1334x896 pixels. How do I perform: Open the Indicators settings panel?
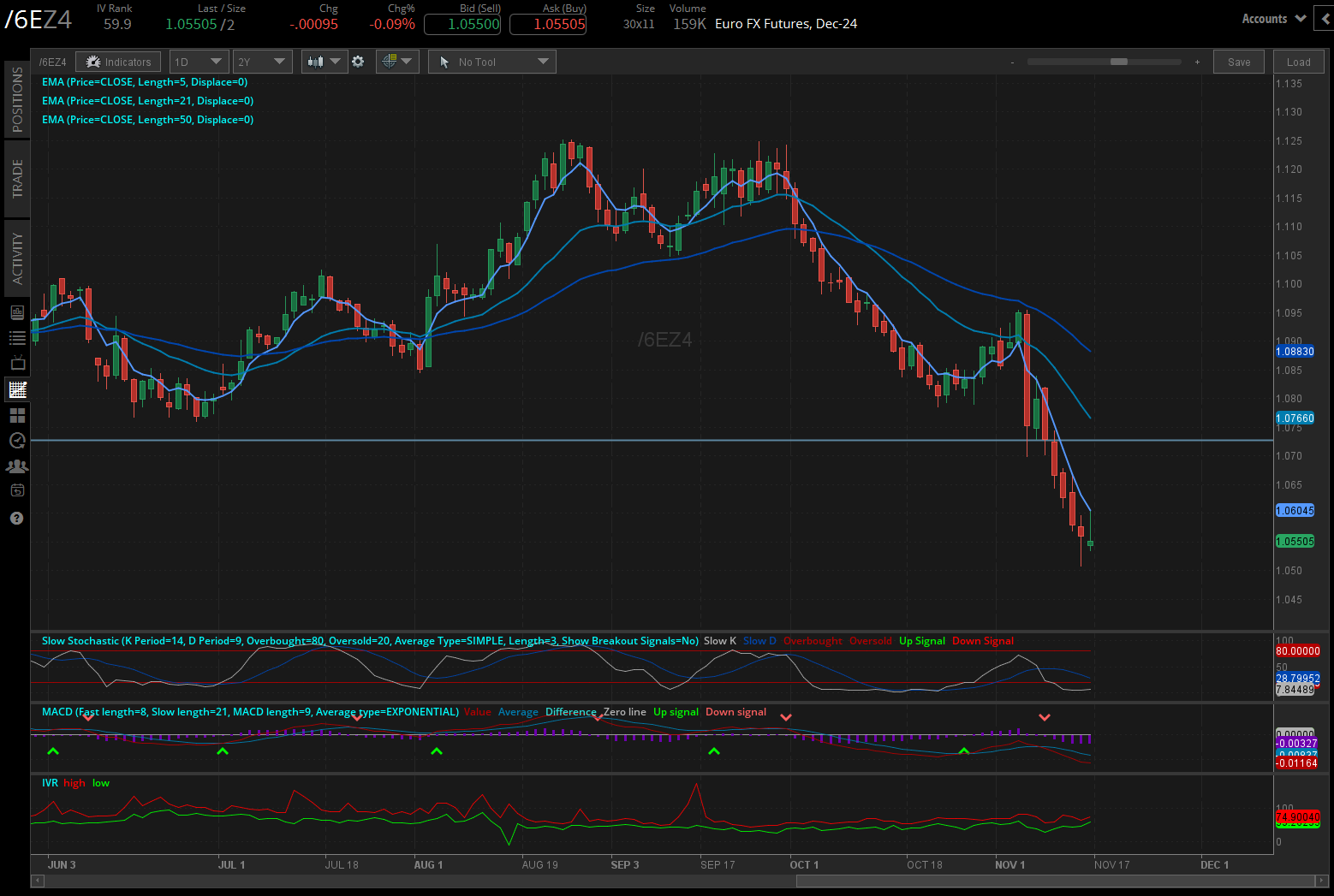click(x=118, y=61)
